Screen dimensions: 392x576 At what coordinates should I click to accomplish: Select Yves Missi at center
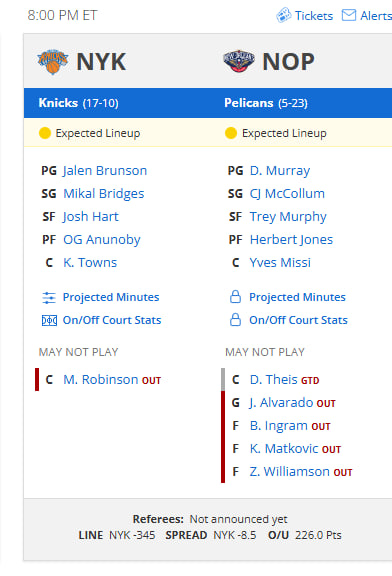(x=280, y=263)
